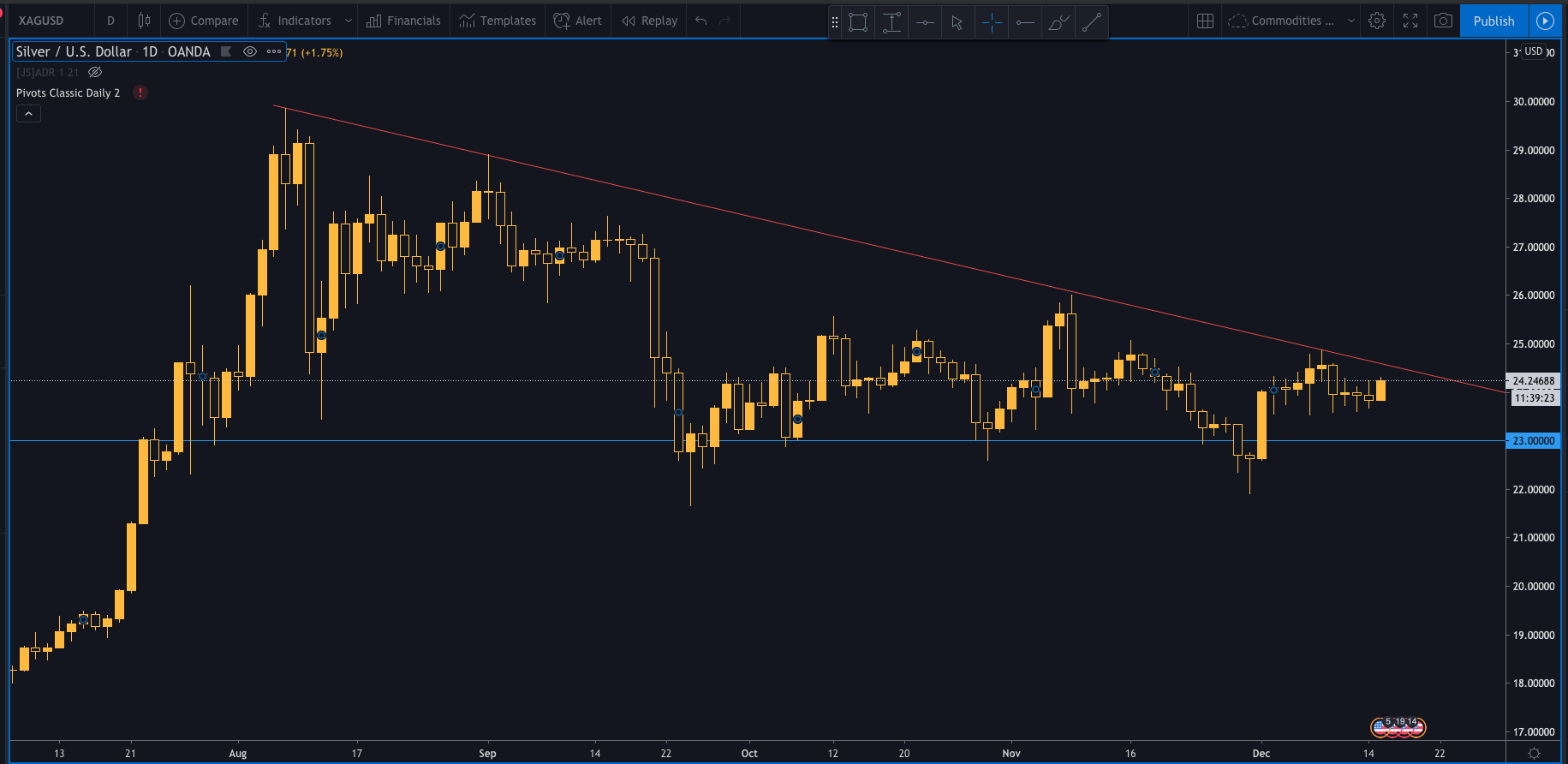
Task: Expand the Indicators favorites dropdown arrow
Action: pos(348,21)
